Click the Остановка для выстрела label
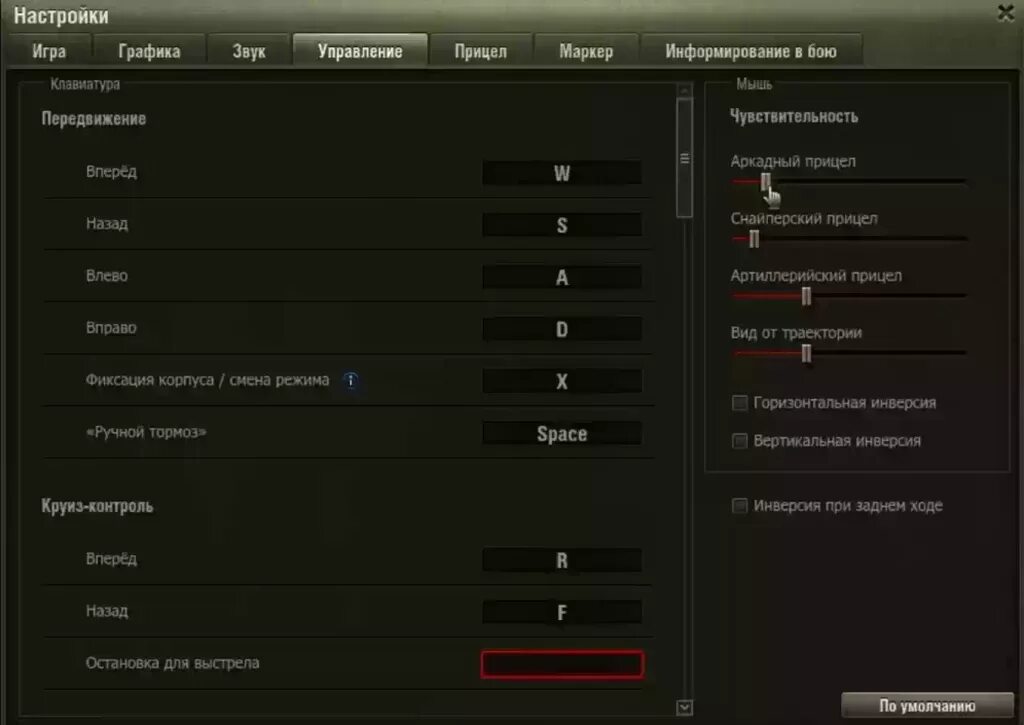Image resolution: width=1024 pixels, height=725 pixels. [172, 663]
